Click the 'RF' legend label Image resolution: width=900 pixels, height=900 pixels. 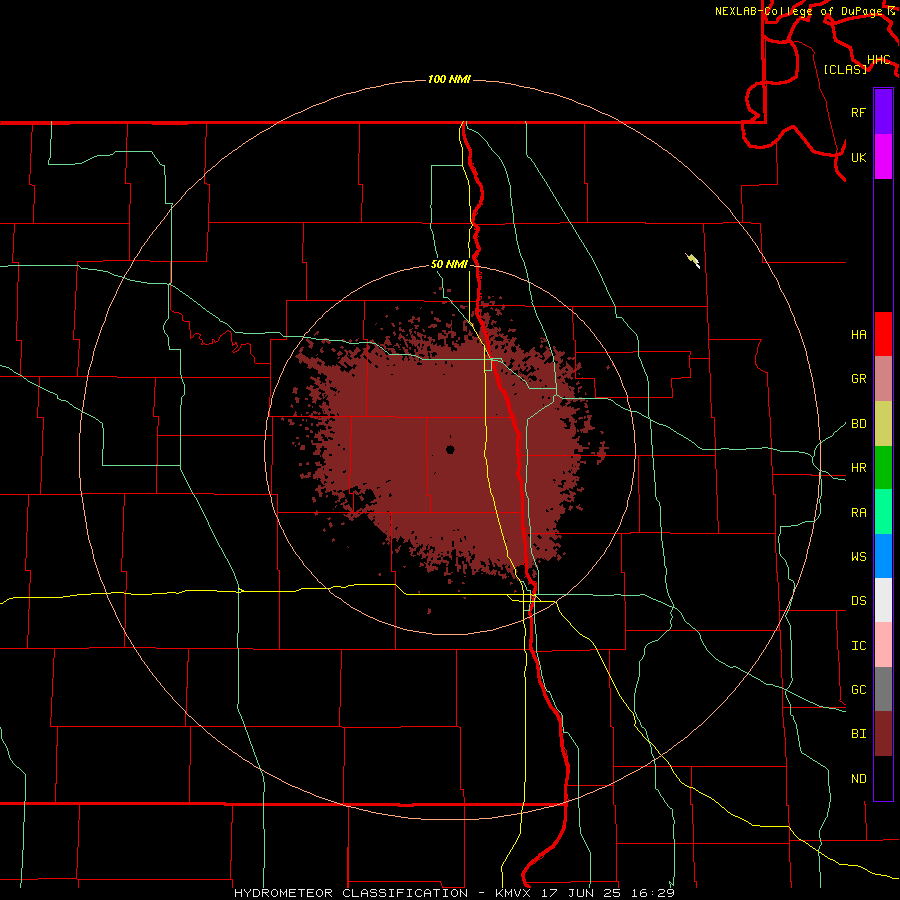tap(858, 112)
